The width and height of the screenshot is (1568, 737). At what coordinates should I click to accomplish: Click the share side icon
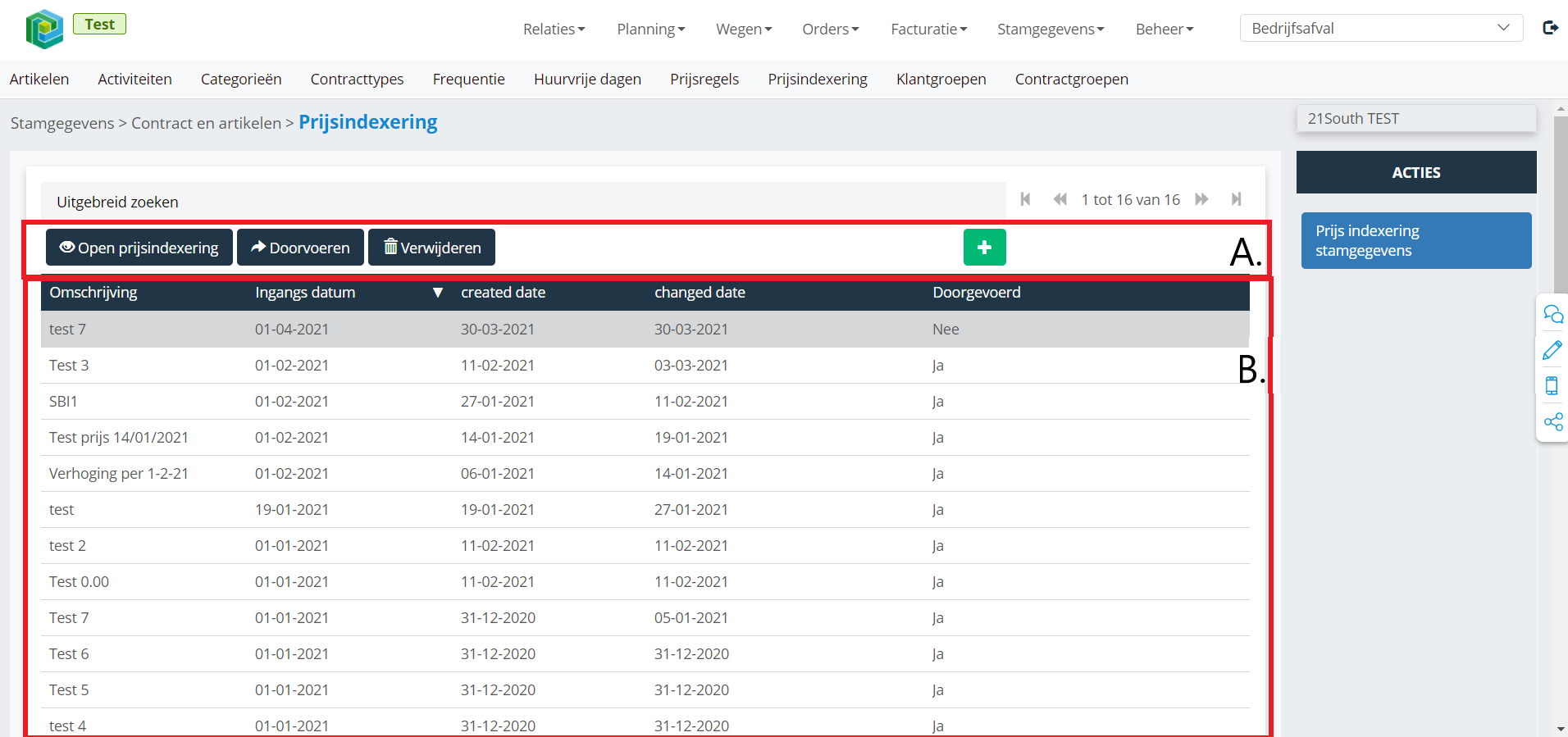pyautogui.click(x=1553, y=421)
